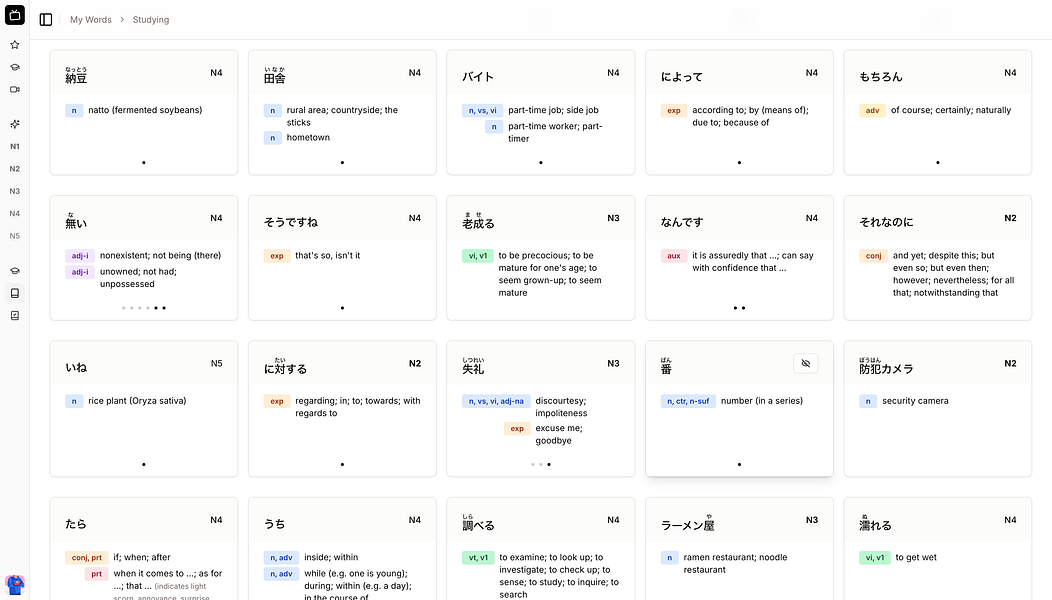The width and height of the screenshot is (1052, 600).
Task: Click the 'n, ctr, n-suf' tag
Action: (x=688, y=401)
